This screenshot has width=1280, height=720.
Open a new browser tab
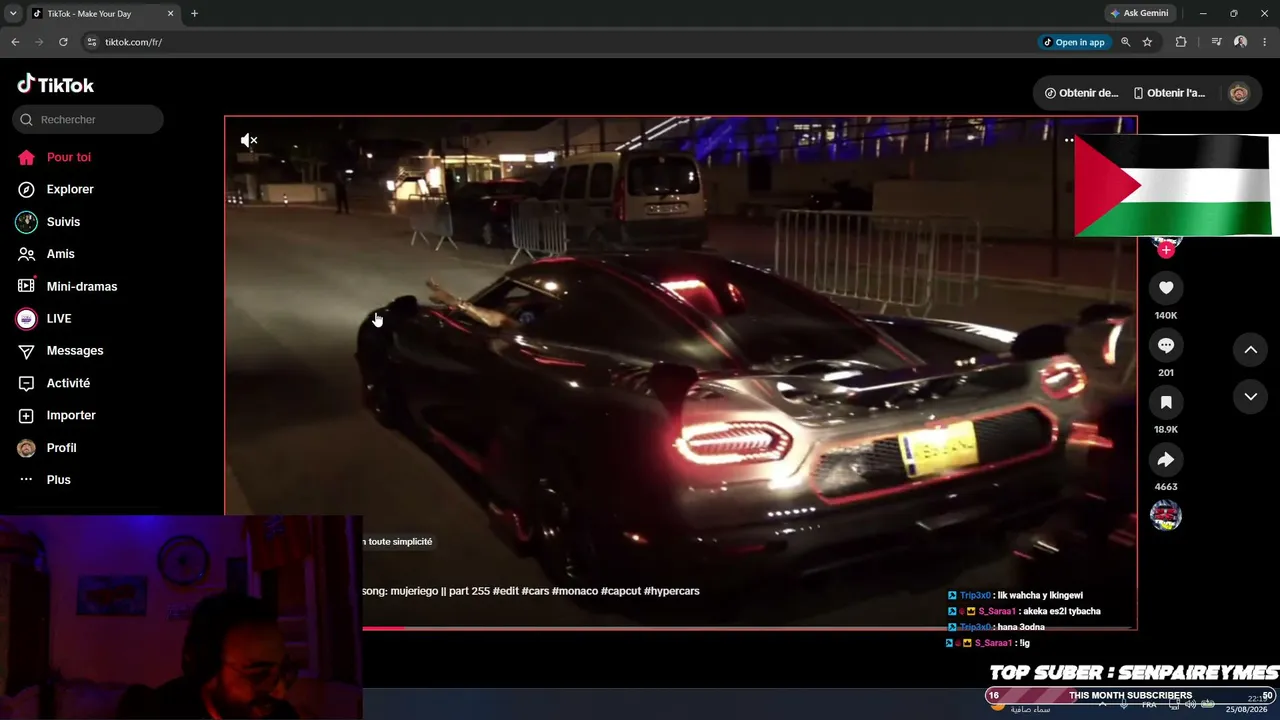click(x=194, y=14)
